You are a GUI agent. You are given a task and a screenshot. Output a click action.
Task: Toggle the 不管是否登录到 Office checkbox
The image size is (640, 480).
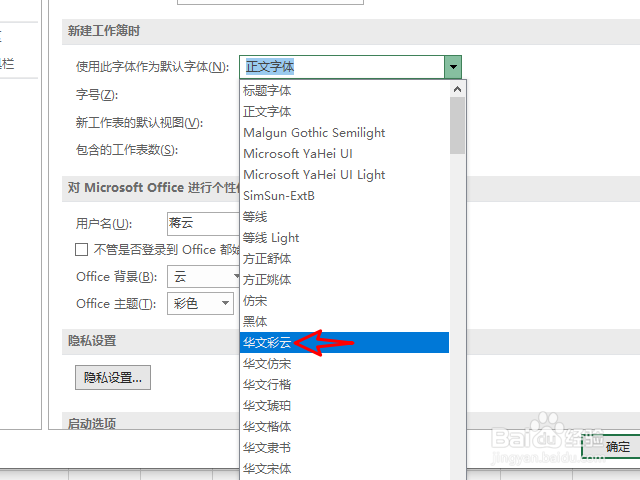(82, 249)
